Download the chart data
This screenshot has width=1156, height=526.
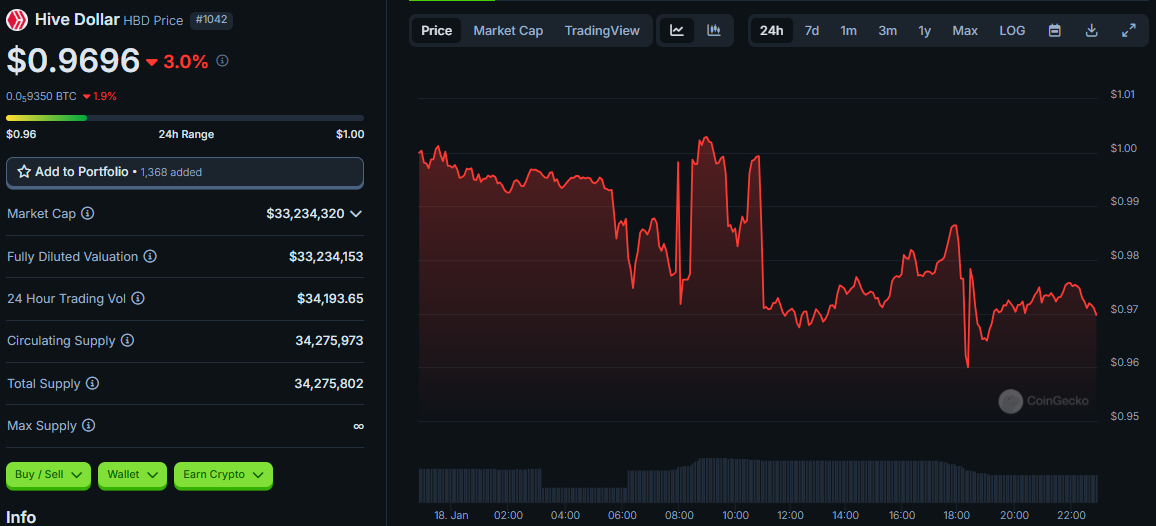point(1092,30)
